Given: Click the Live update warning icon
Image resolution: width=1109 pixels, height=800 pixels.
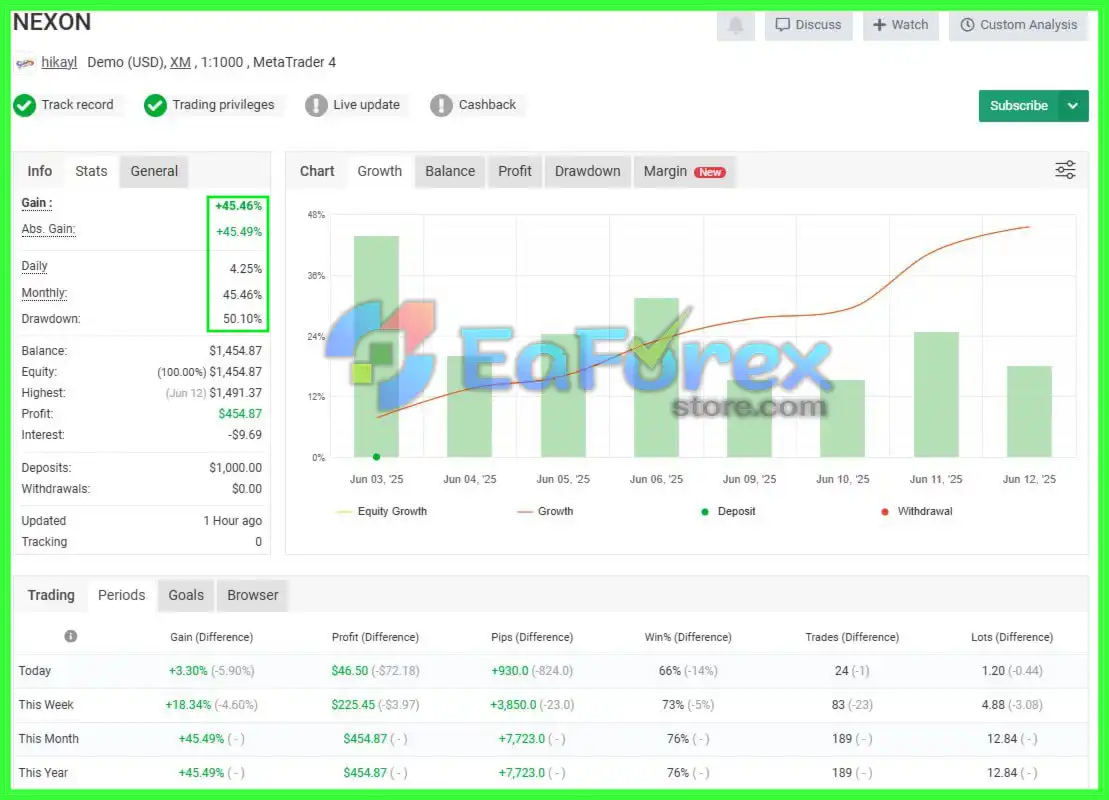Looking at the screenshot, I should pyautogui.click(x=316, y=105).
